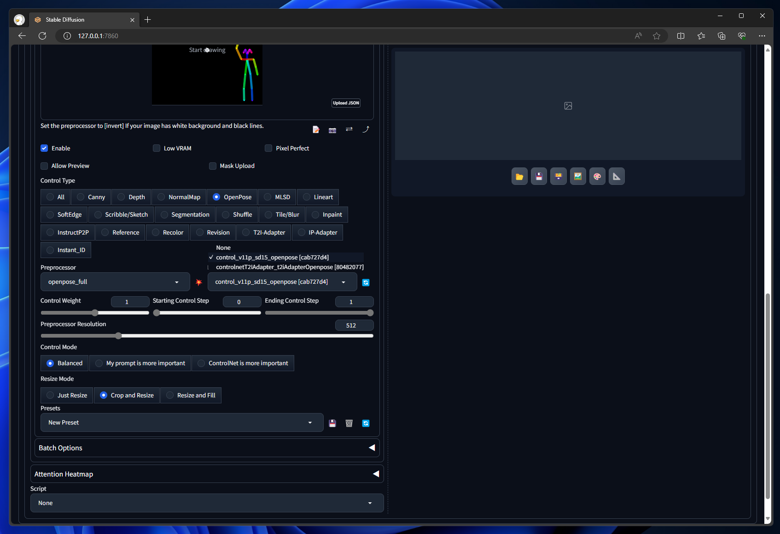Open the Preprocessor dropdown openpose_full

115,282
